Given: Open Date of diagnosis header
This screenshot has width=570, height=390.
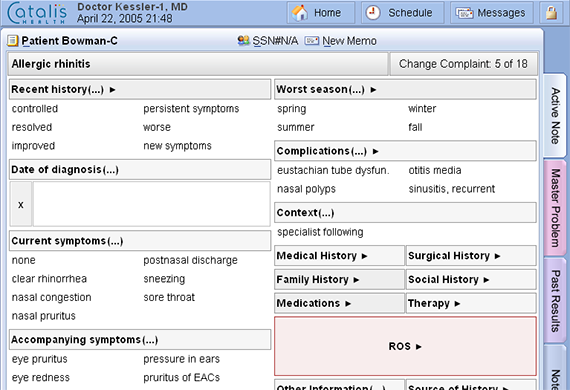Looking at the screenshot, I should [x=140, y=170].
